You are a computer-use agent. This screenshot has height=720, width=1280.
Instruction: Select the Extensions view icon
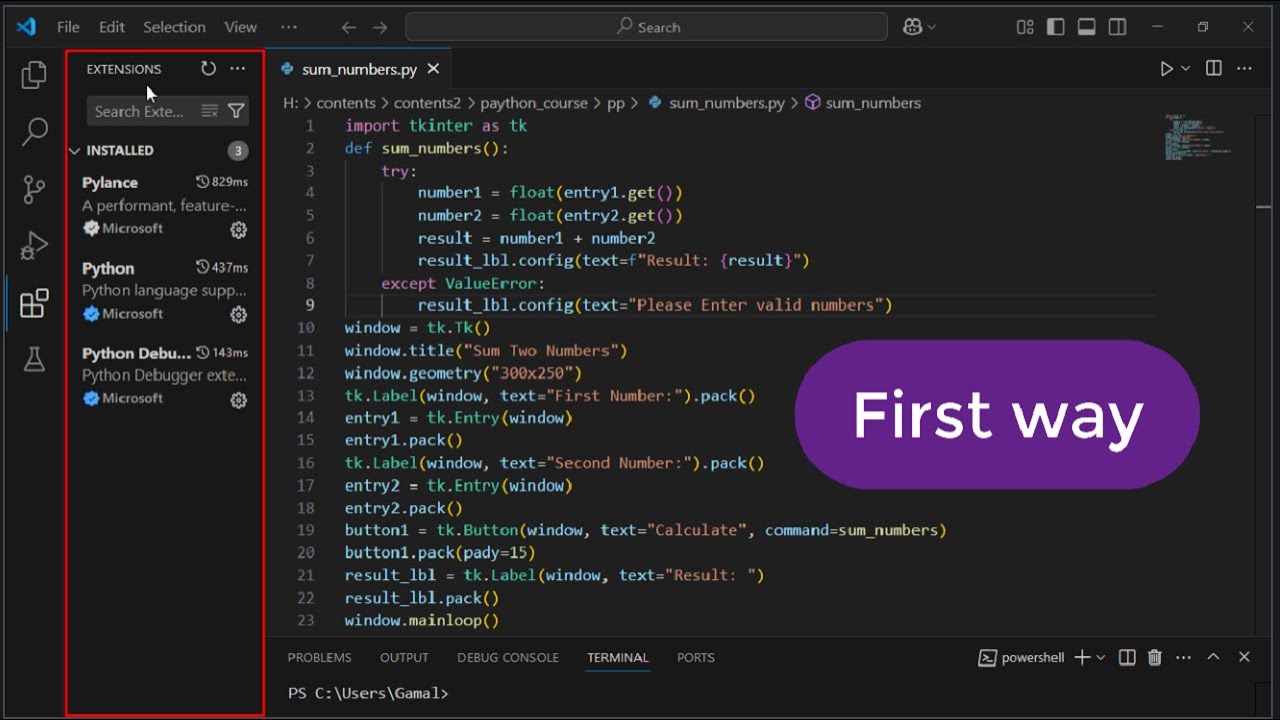click(x=34, y=302)
